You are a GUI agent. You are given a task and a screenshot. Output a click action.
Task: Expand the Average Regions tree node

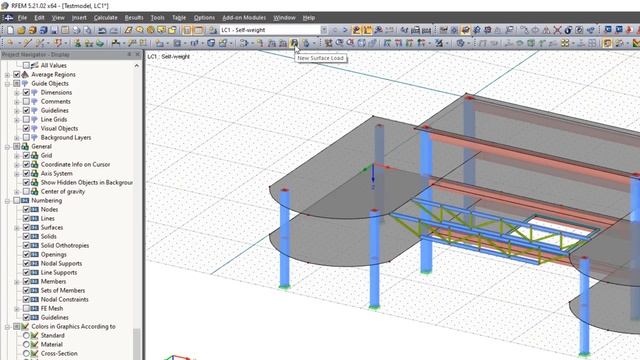click(7, 74)
